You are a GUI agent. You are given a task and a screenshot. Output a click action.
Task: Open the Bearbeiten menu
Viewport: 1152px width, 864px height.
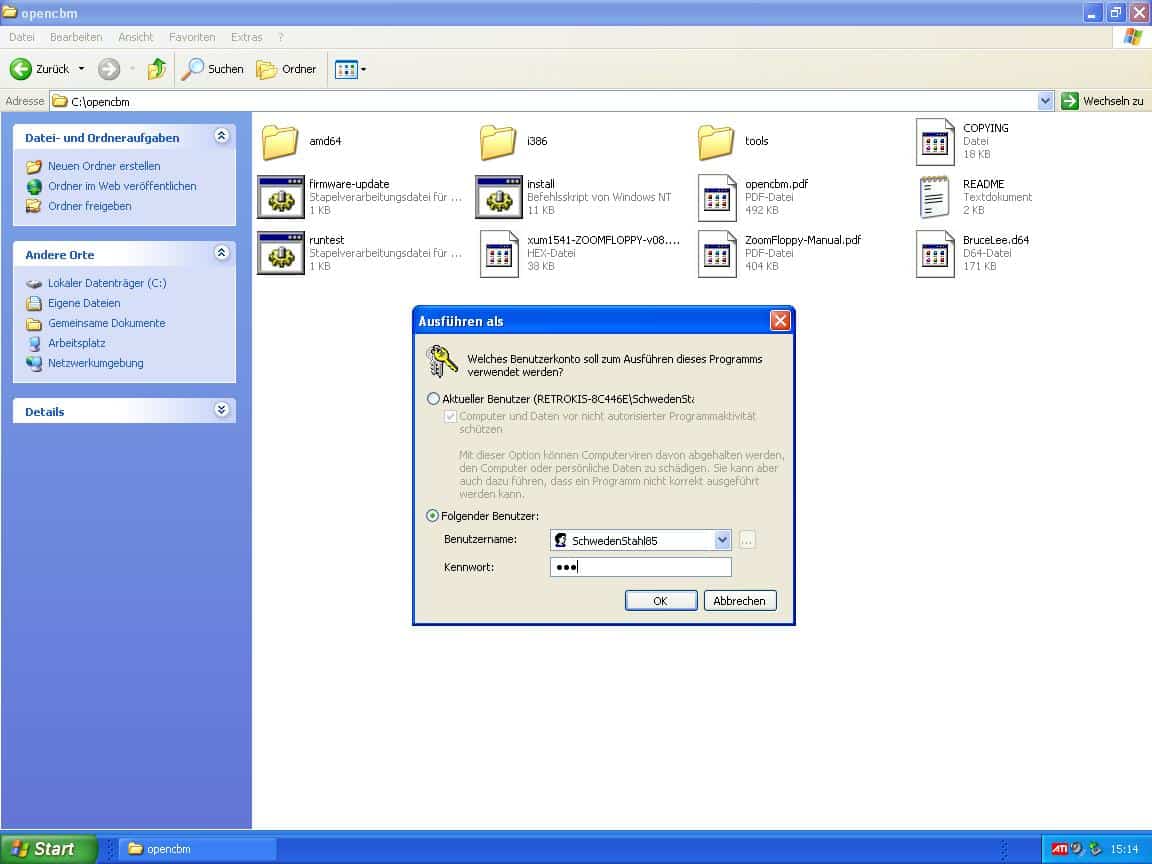pyautogui.click(x=76, y=37)
